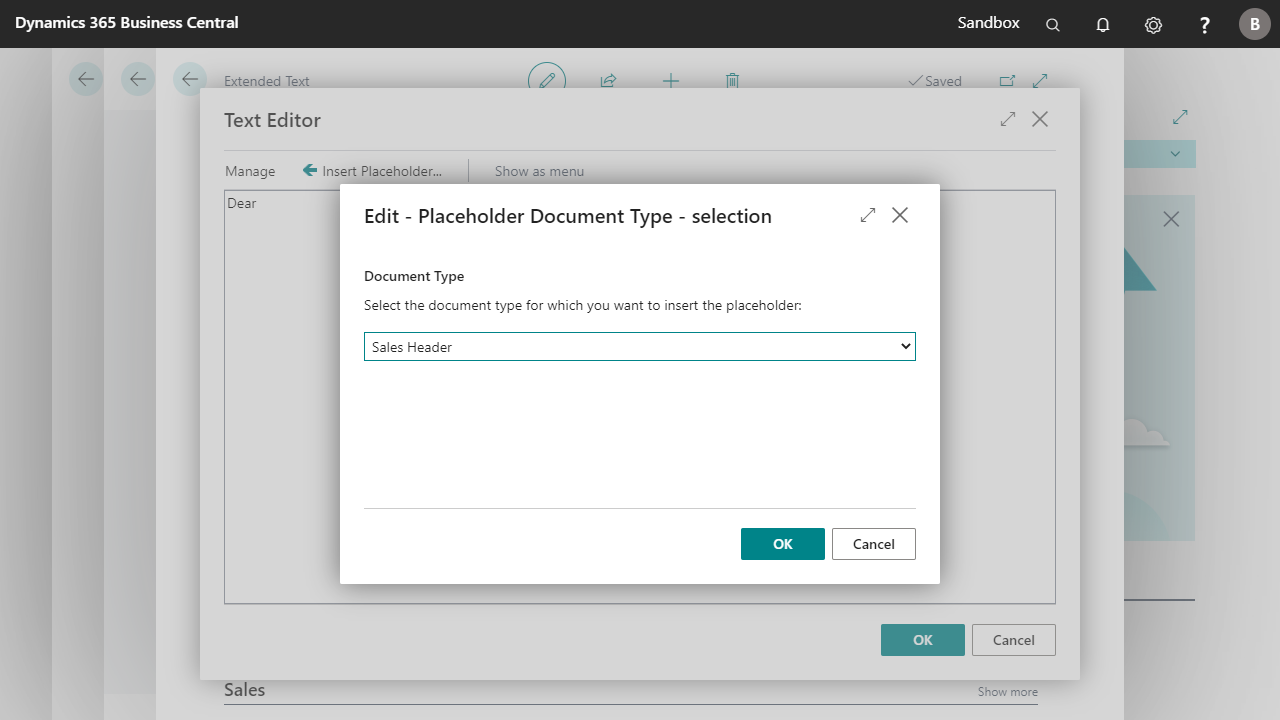The height and width of the screenshot is (720, 1280).
Task: Open the user account avatar B
Action: click(1254, 24)
